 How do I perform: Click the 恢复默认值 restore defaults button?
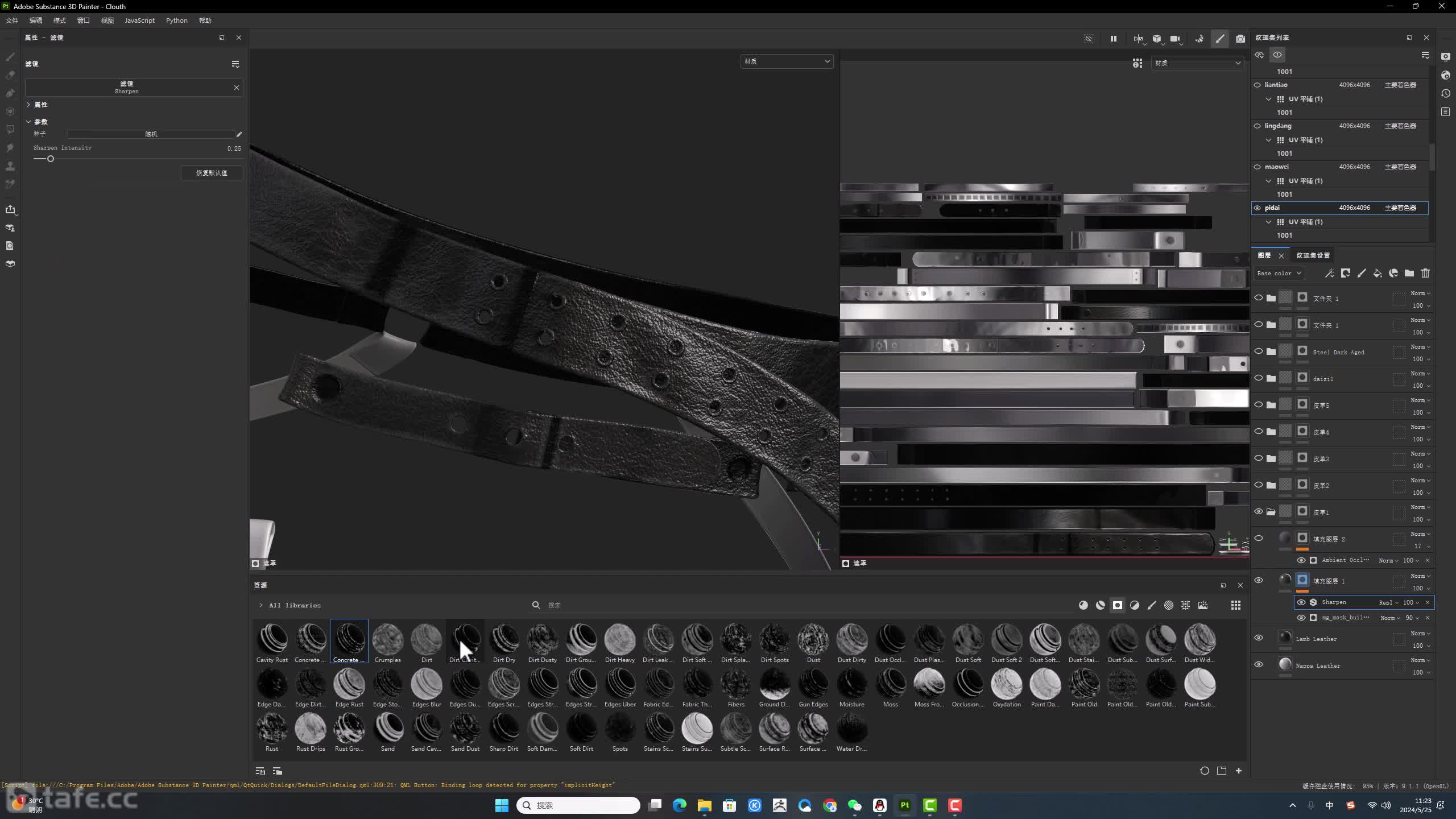[212, 173]
